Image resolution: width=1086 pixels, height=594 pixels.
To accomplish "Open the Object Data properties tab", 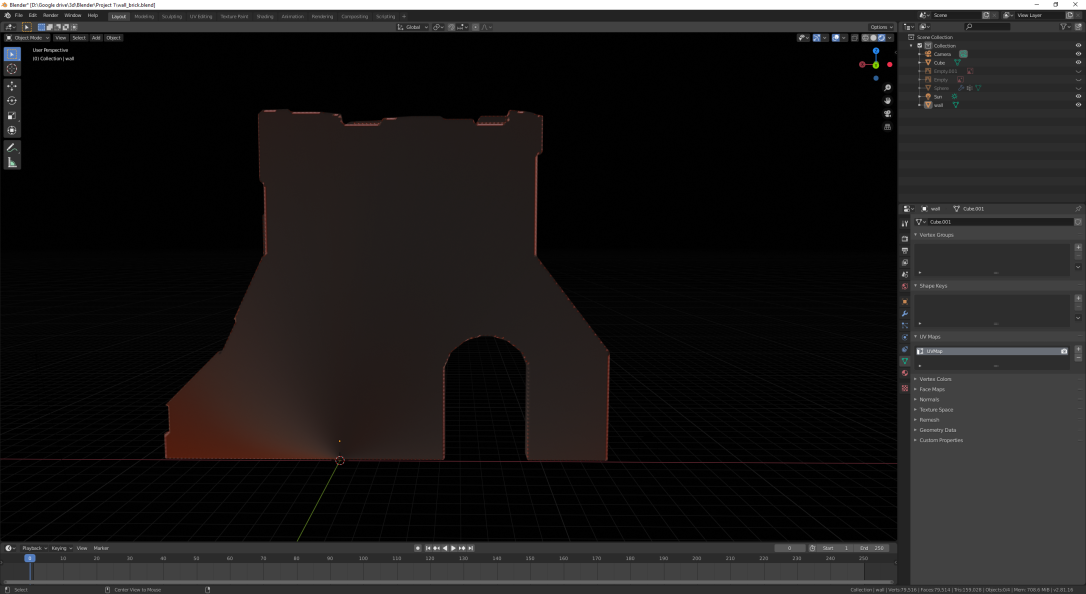I will (x=905, y=361).
